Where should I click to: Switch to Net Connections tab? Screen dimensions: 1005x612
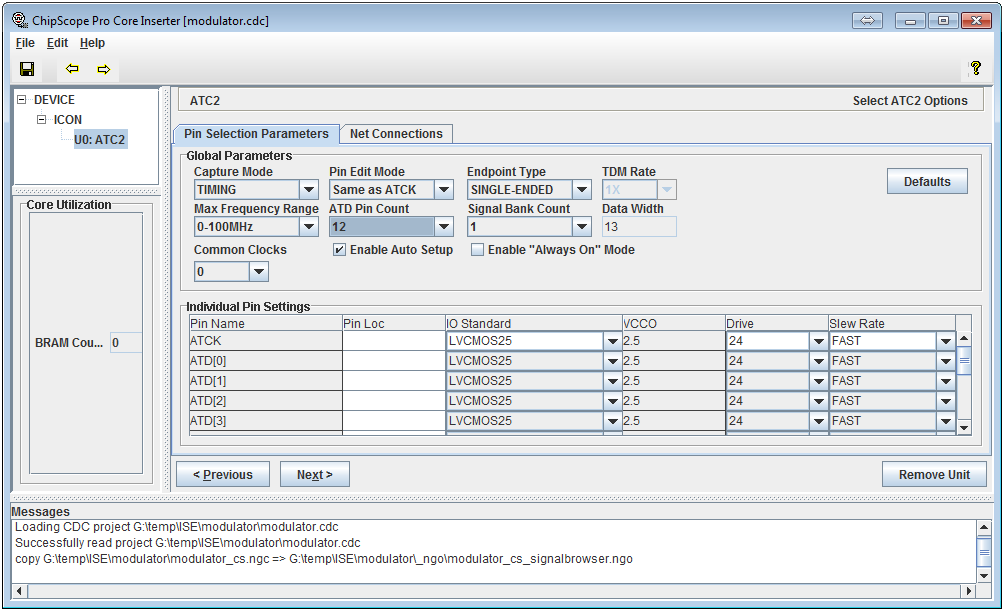(396, 134)
